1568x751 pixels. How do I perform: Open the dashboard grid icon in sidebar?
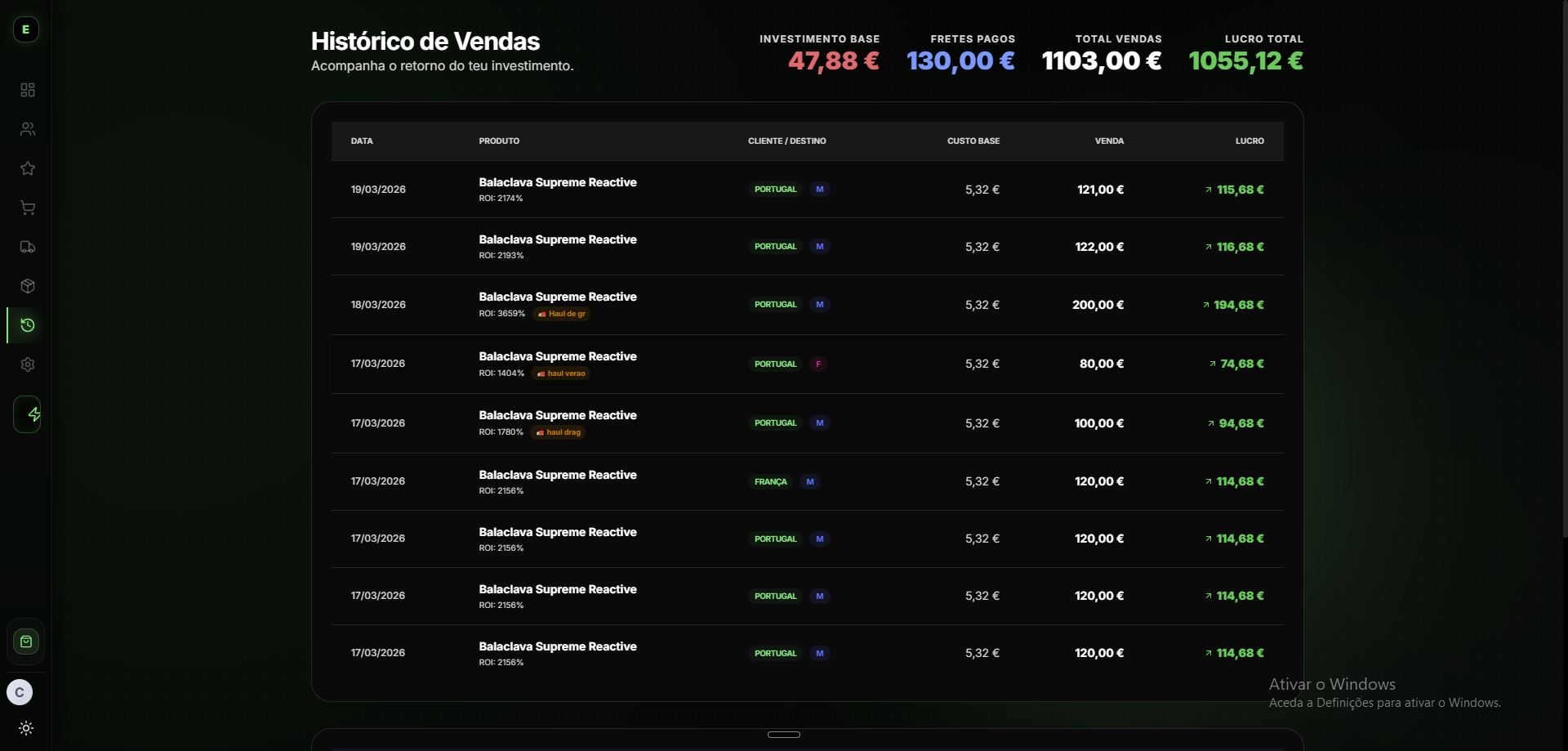coord(28,90)
